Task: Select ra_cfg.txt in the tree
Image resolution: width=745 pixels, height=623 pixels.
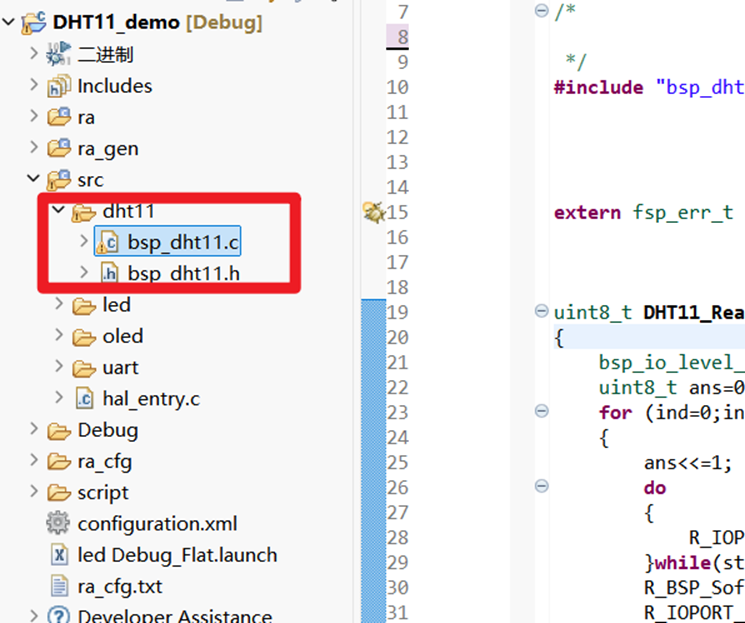Action: coord(120,587)
